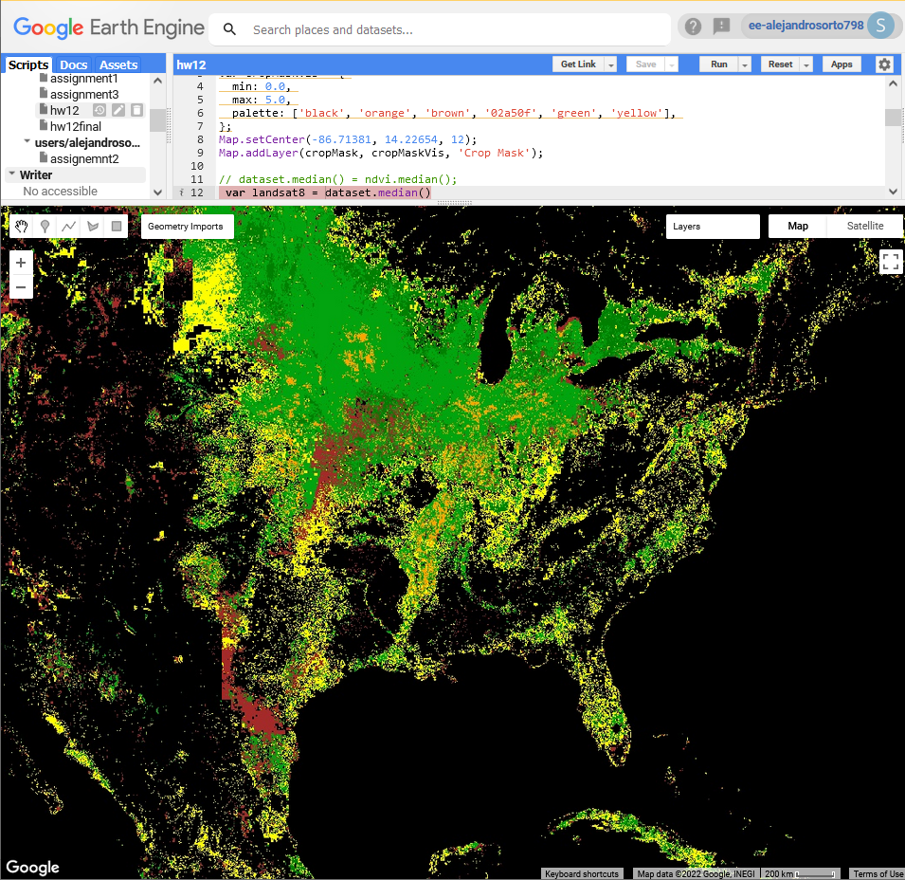The height and width of the screenshot is (880, 905).
Task: Activate the draw line tool
Action: pyautogui.click(x=69, y=227)
